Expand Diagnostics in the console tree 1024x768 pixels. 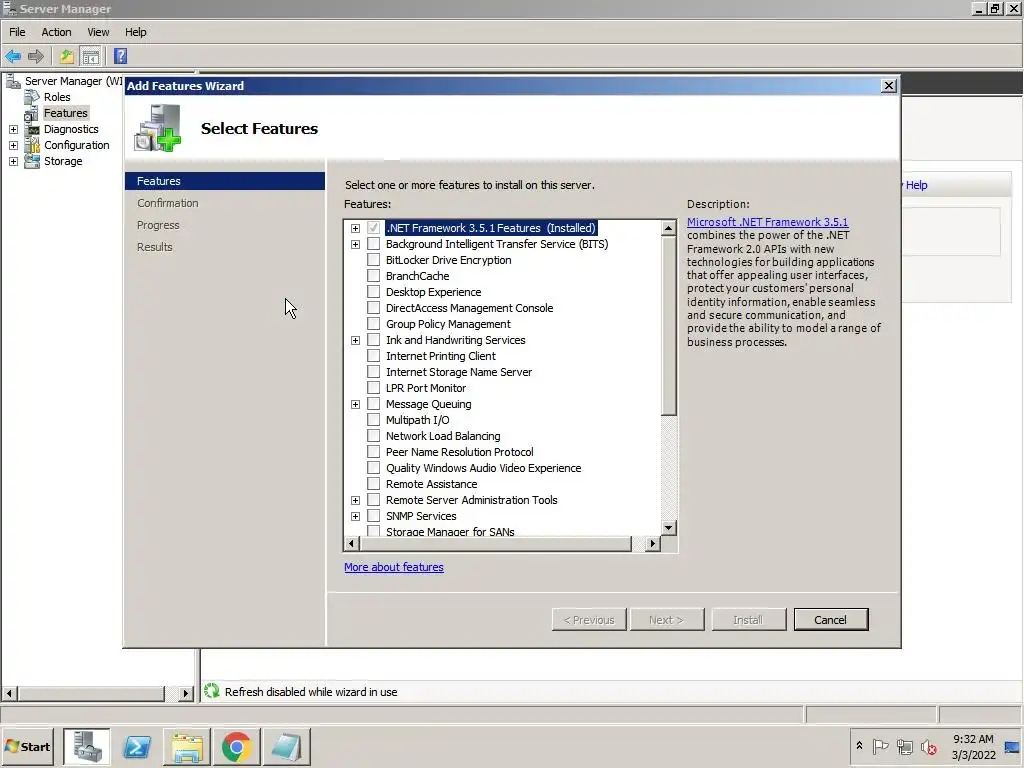point(13,129)
